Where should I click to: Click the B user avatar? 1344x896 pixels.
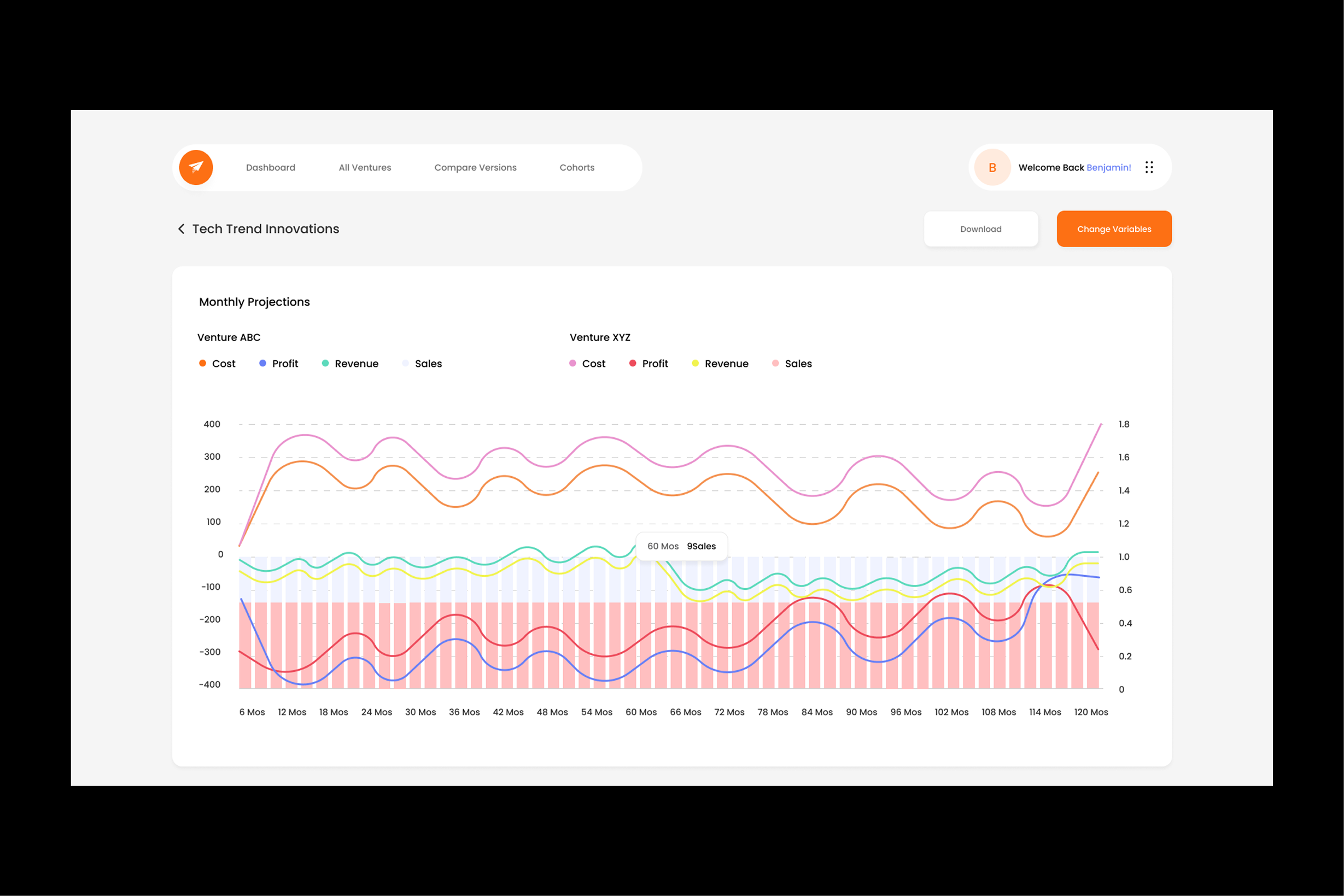[x=992, y=167]
